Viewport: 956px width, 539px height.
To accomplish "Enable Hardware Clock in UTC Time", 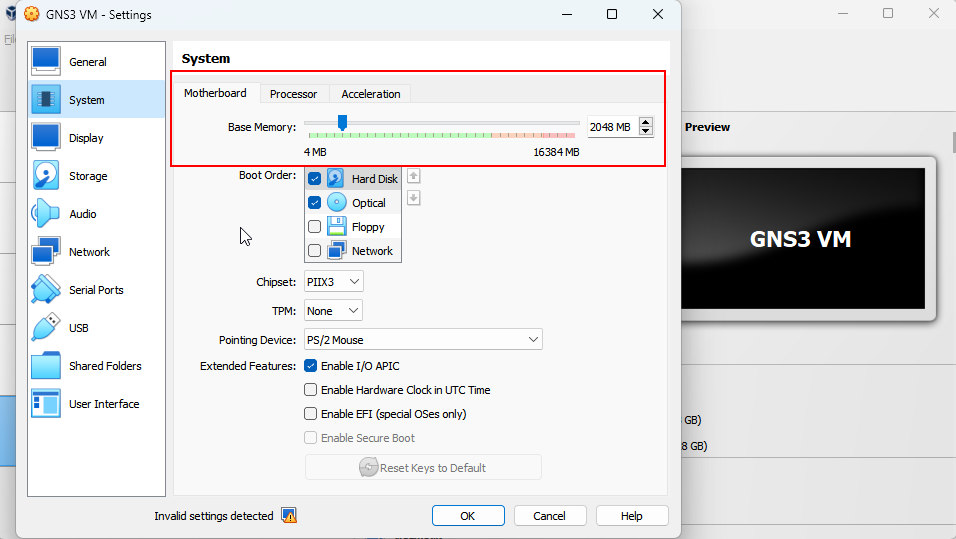I will pos(311,390).
